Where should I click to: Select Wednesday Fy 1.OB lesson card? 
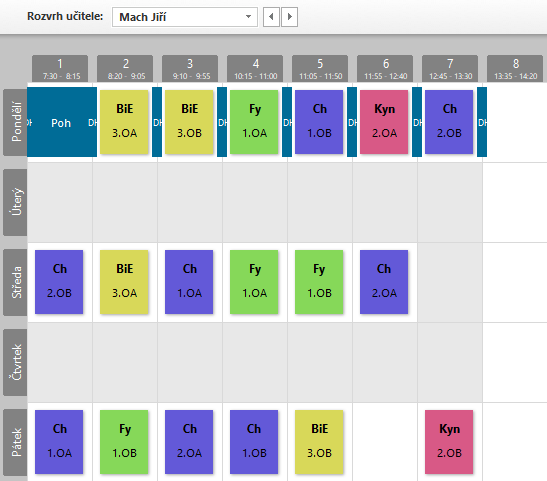tap(319, 282)
